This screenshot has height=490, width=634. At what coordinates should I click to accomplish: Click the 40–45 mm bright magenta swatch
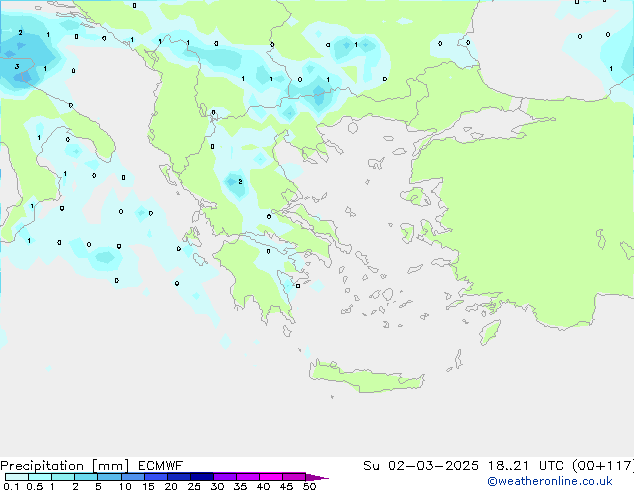coord(271,477)
